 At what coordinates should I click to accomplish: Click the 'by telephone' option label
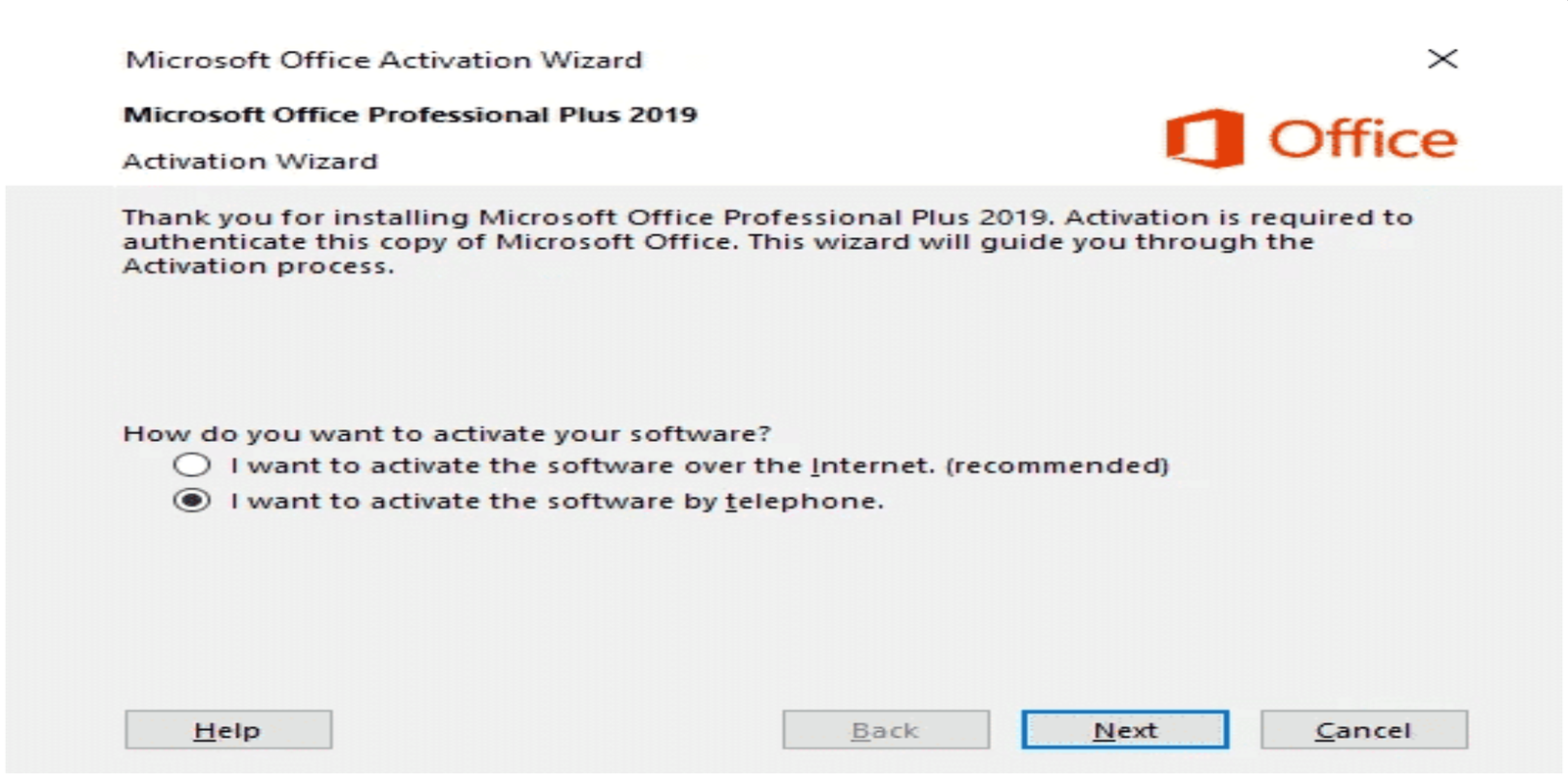pyautogui.click(x=556, y=502)
